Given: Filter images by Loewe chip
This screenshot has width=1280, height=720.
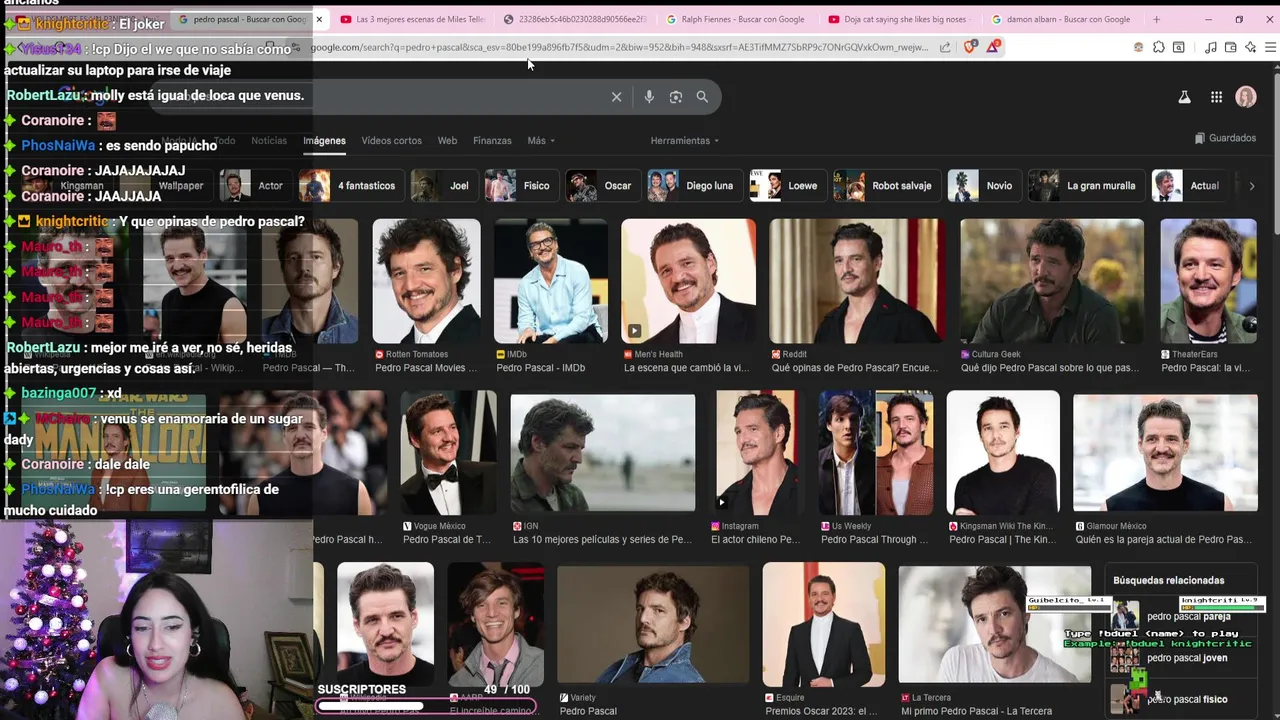Looking at the screenshot, I should coord(787,186).
